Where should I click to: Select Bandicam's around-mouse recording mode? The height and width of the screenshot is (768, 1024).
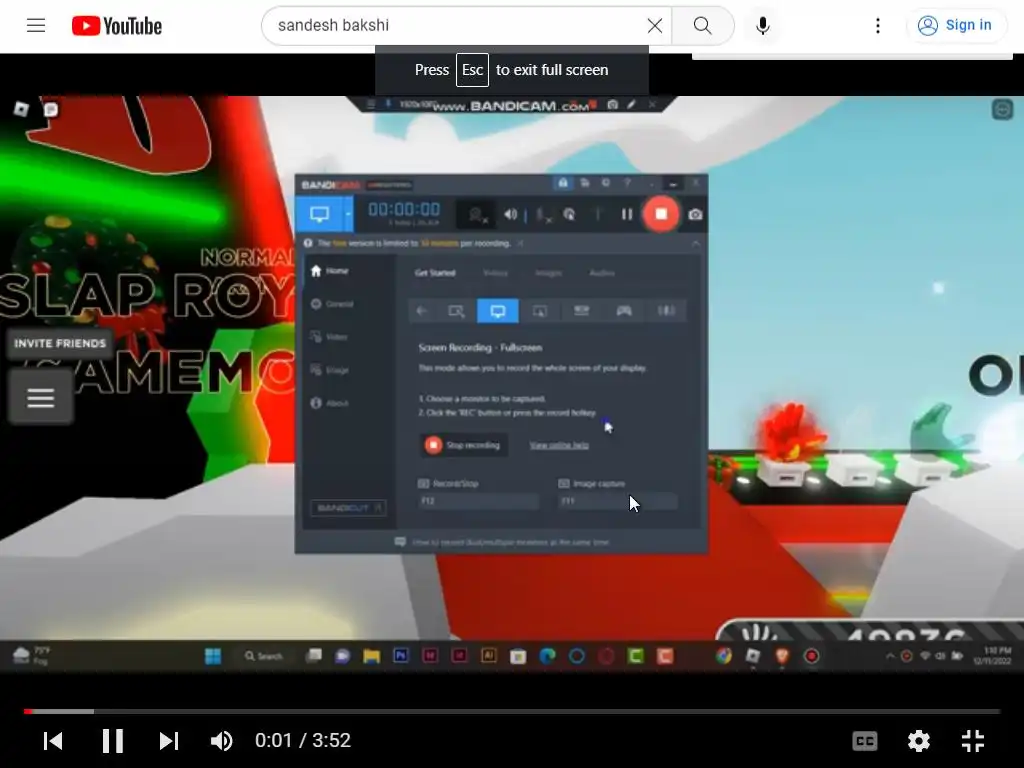pos(539,311)
